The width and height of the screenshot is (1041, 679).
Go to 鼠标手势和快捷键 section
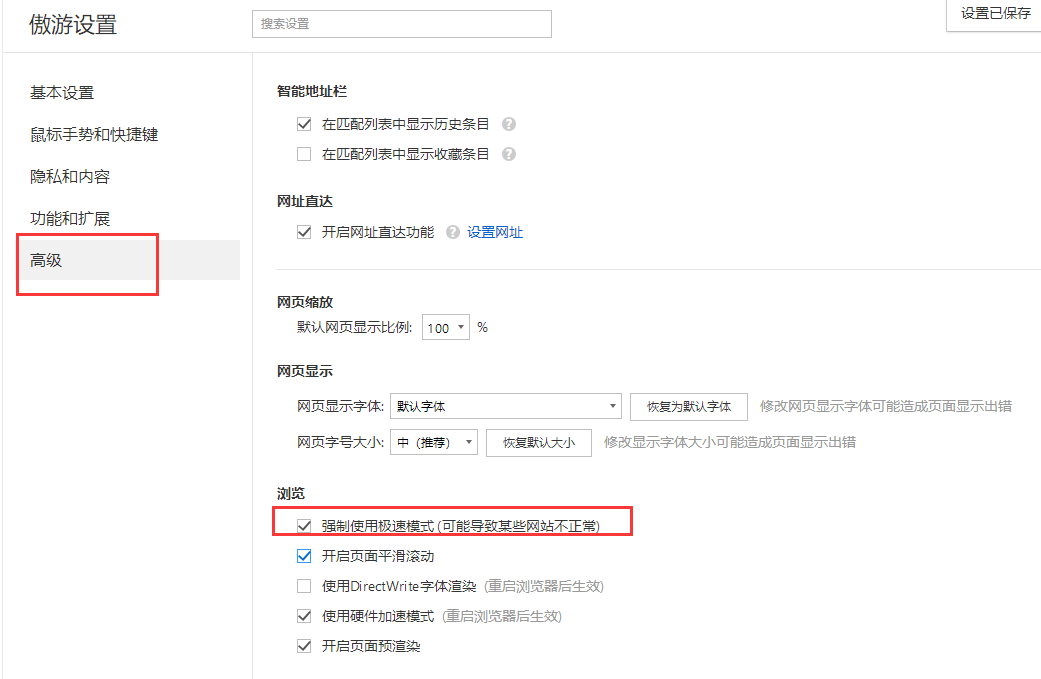coord(94,135)
